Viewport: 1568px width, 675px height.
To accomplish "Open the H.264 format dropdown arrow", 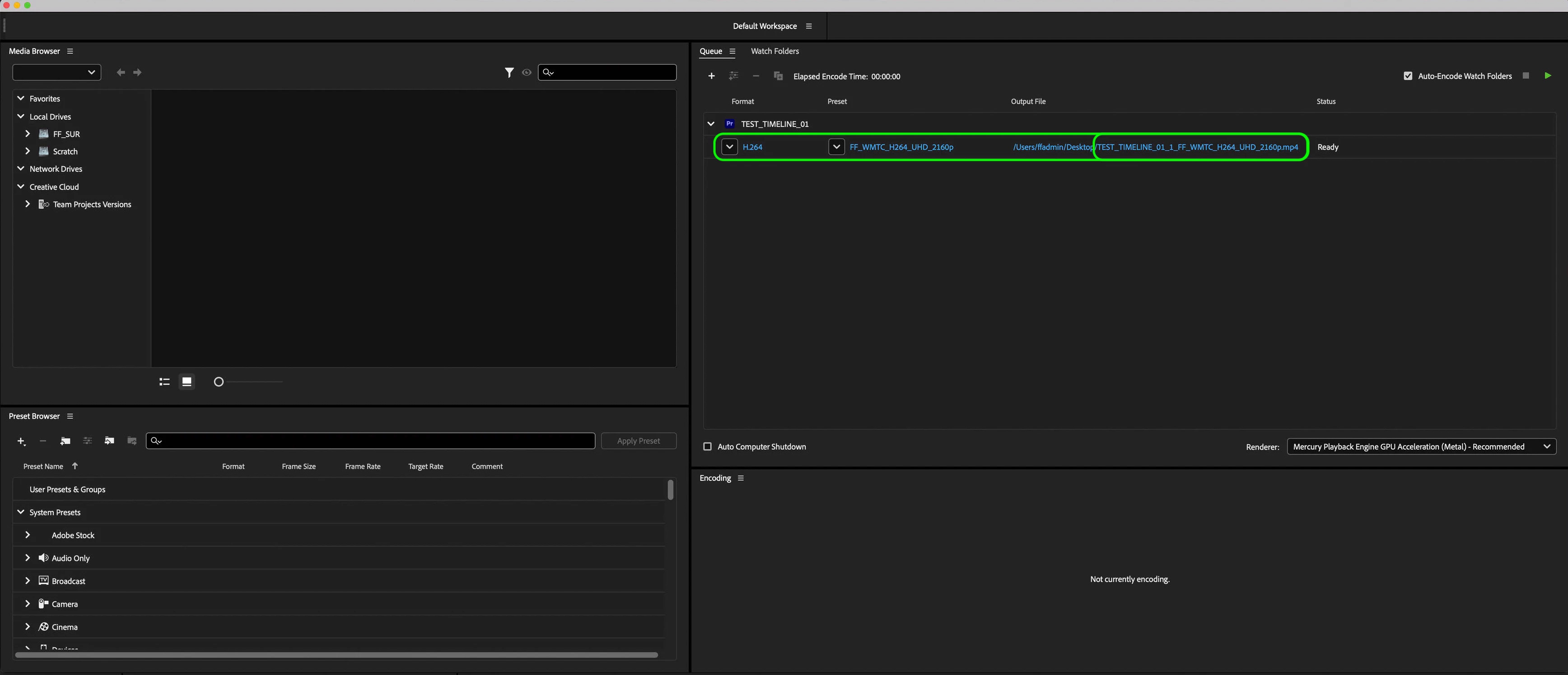I will pyautogui.click(x=729, y=147).
